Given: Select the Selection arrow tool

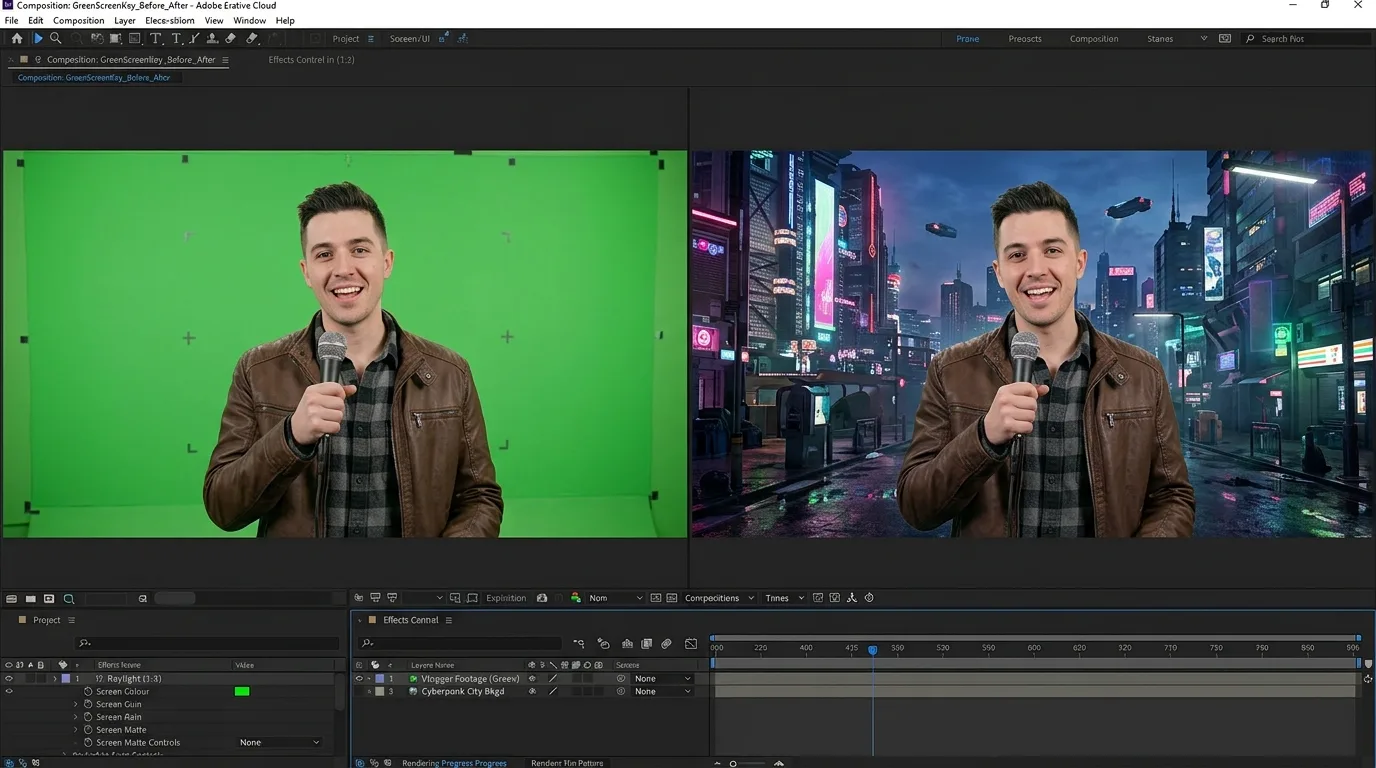Looking at the screenshot, I should pyautogui.click(x=38, y=38).
